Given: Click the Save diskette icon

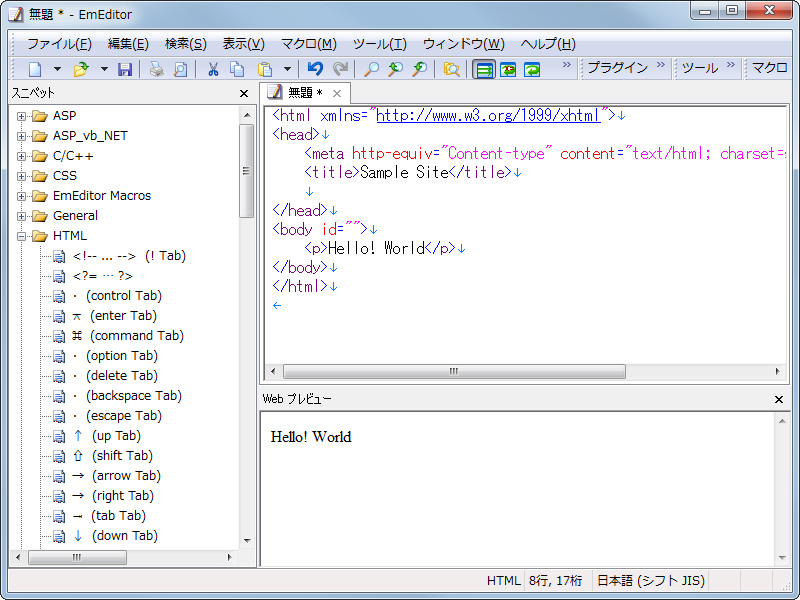Looking at the screenshot, I should point(125,69).
